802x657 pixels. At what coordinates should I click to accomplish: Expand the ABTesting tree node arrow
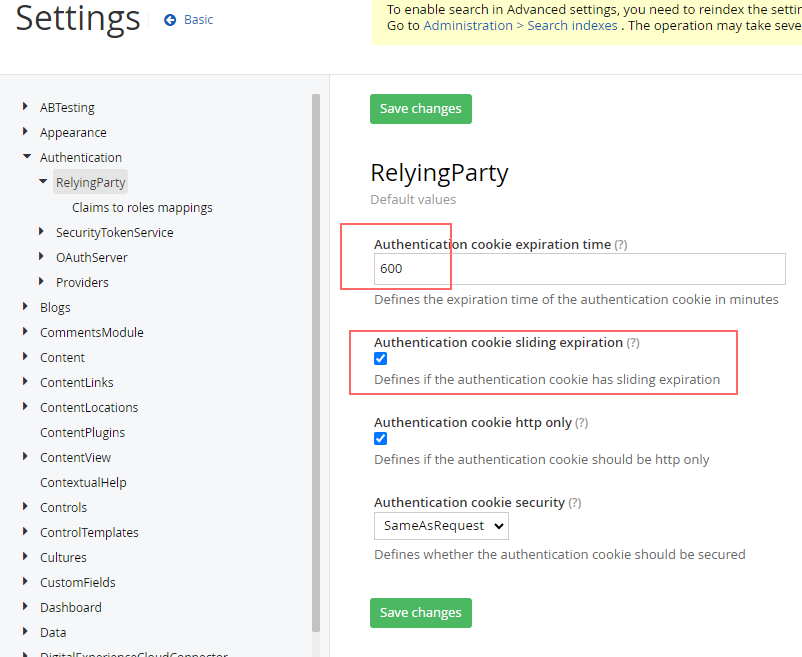click(26, 107)
